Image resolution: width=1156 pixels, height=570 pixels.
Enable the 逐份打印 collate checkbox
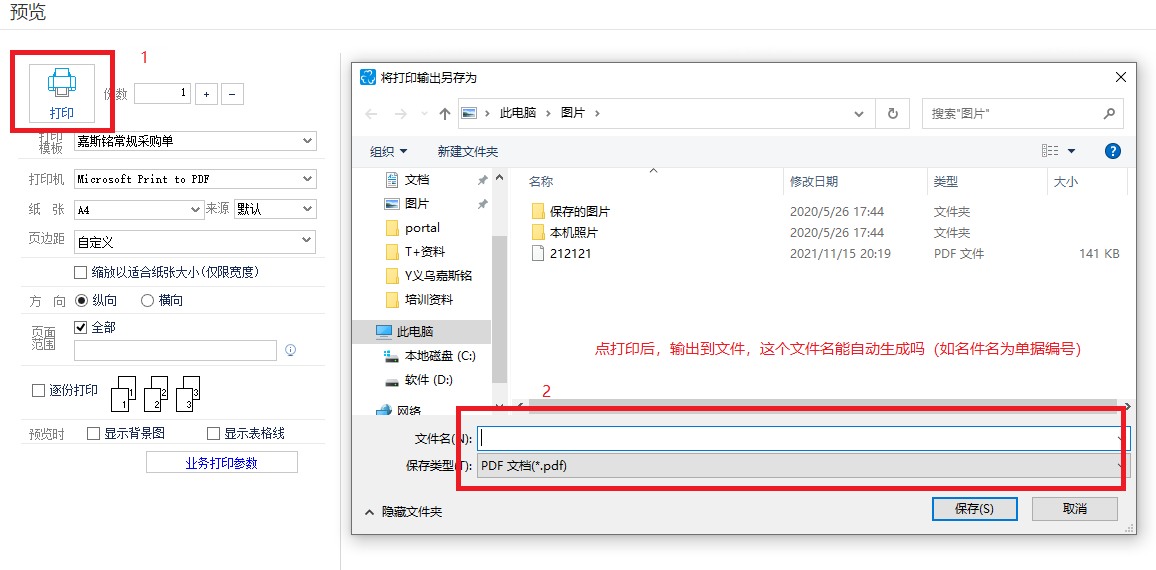pos(38,391)
